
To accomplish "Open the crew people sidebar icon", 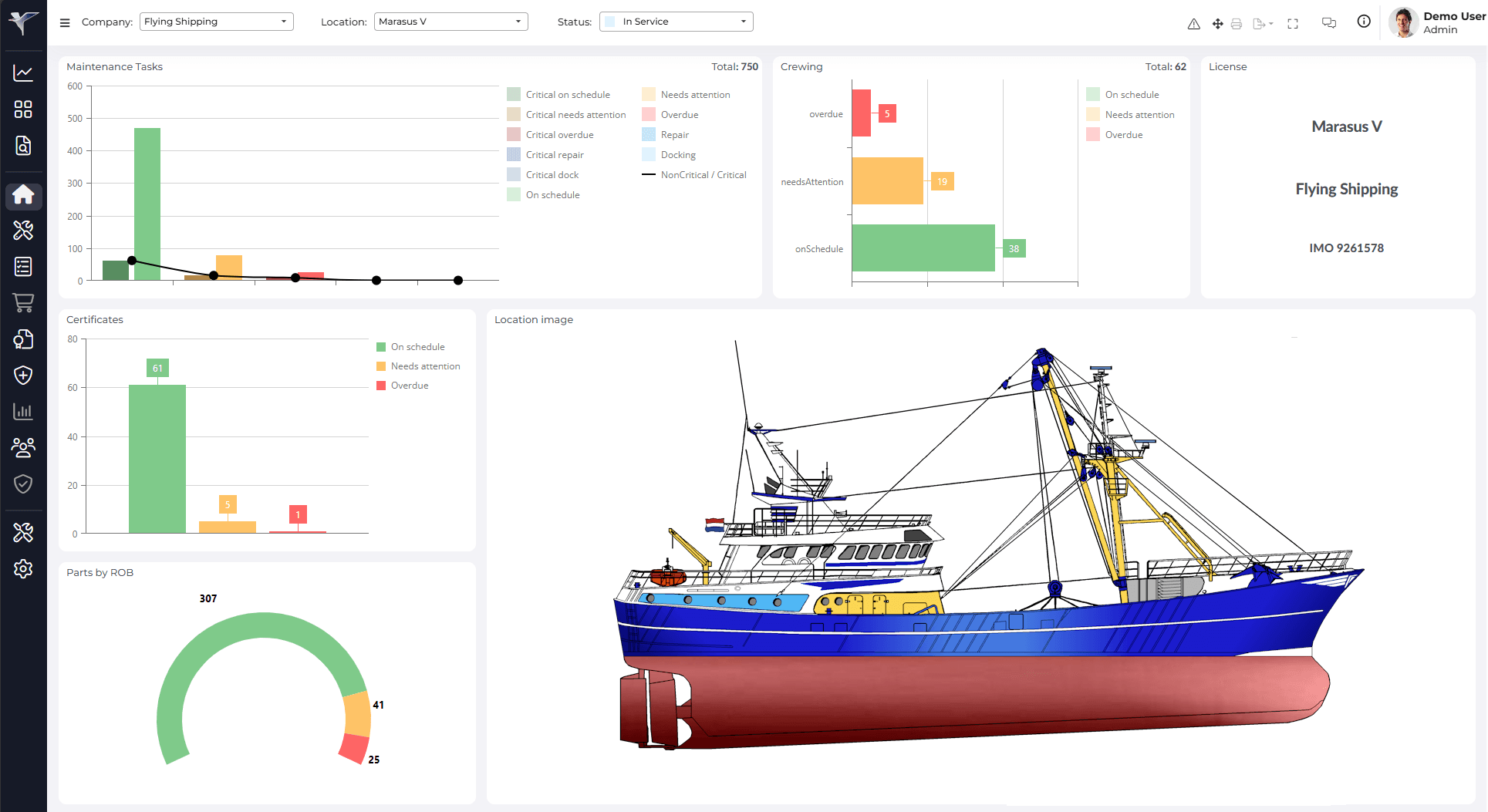I will tap(23, 447).
